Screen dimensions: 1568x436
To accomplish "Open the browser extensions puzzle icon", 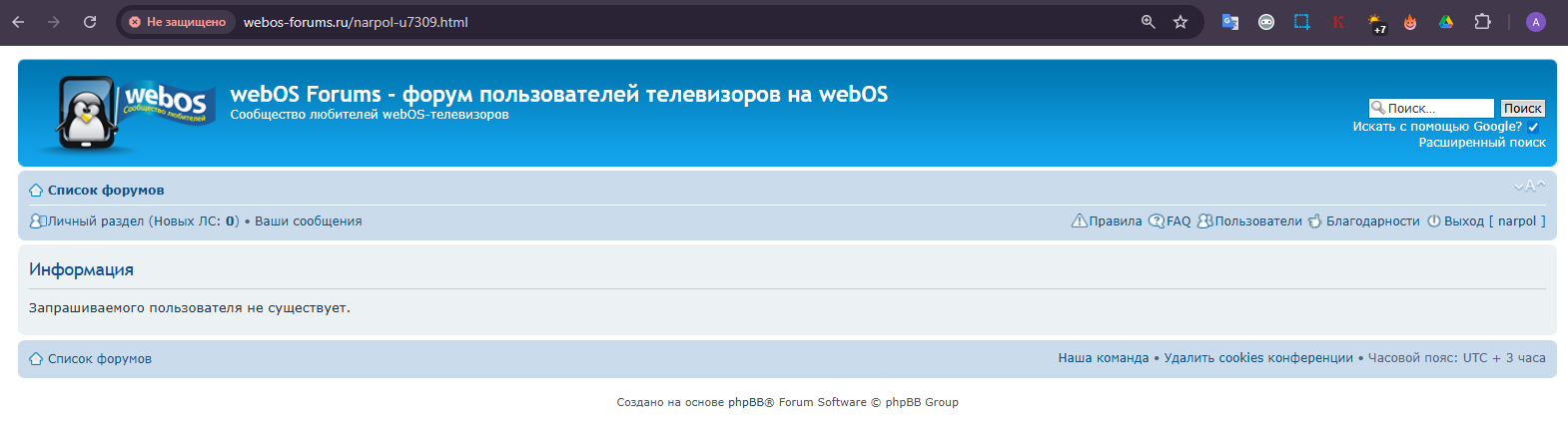I will (x=1482, y=22).
